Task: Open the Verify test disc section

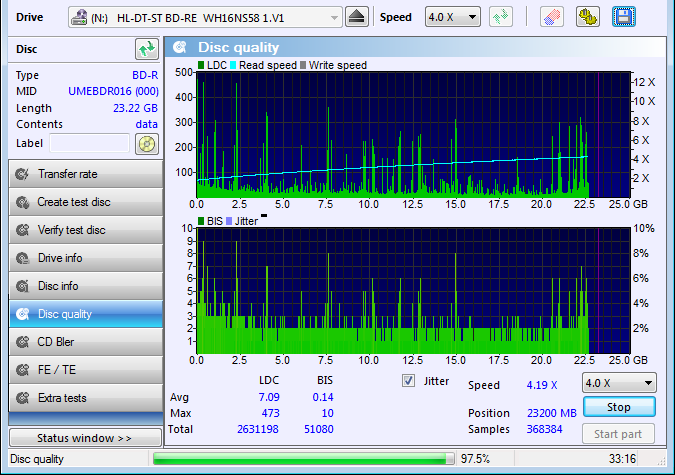Action: [x=86, y=230]
